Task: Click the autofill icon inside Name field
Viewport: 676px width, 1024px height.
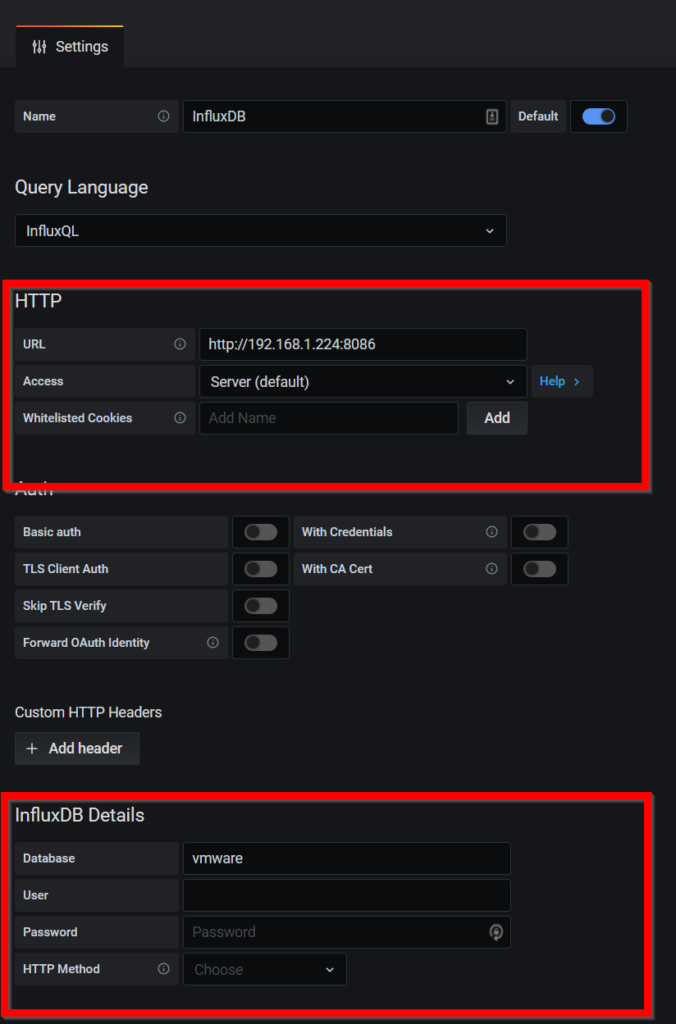Action: click(x=492, y=116)
